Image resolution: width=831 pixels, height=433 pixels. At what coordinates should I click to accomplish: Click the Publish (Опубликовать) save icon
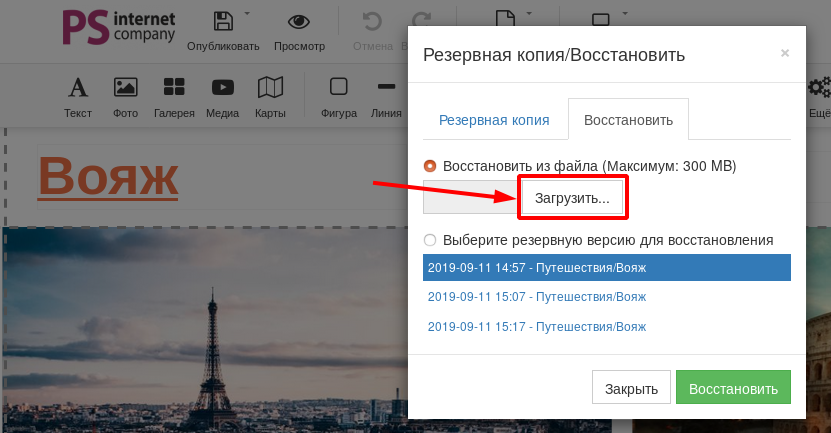(223, 22)
